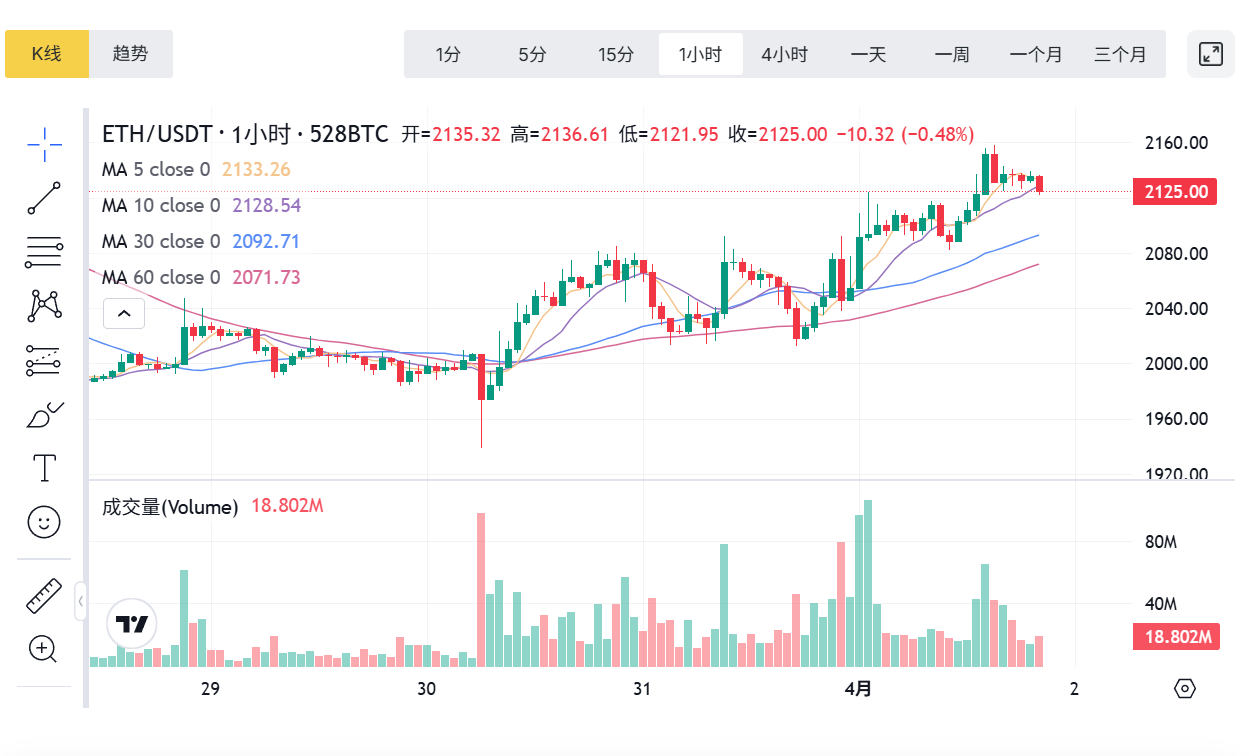This screenshot has height=756, width=1249.
Task: Select the XABCD pattern tool
Action: [x=44, y=305]
